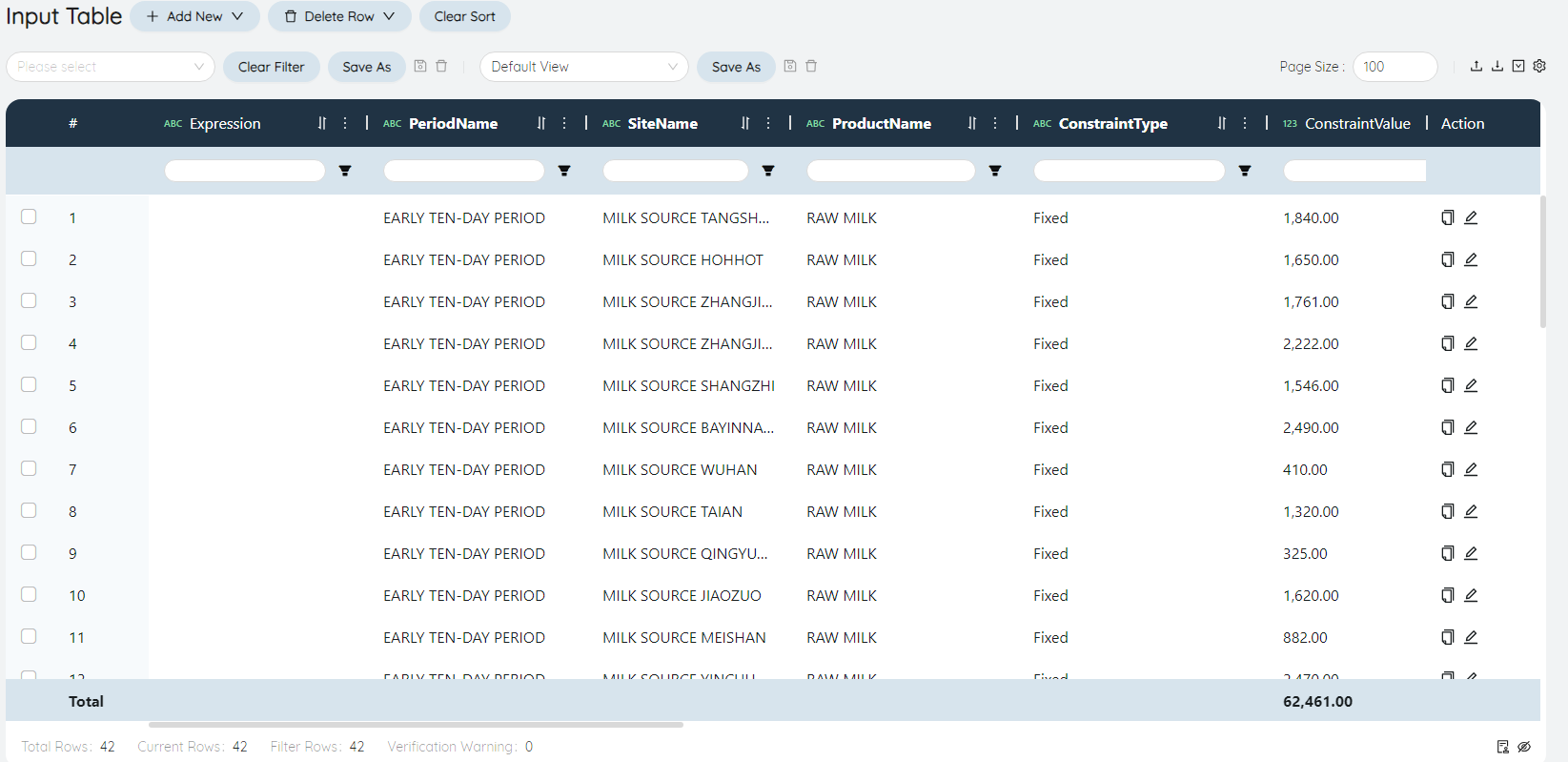The height and width of the screenshot is (762, 1568).
Task: Edit the MILK SOURCE MEISHAN row
Action: pyautogui.click(x=1471, y=637)
